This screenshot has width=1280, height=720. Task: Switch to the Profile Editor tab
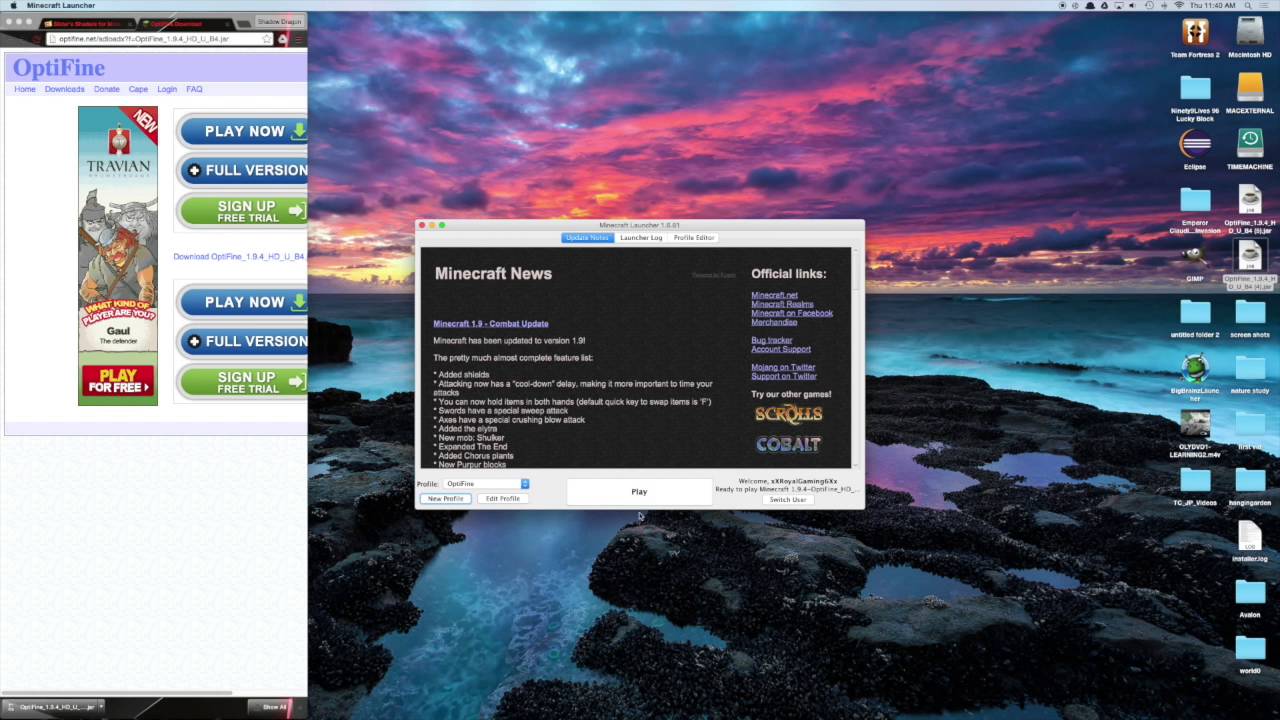[694, 238]
